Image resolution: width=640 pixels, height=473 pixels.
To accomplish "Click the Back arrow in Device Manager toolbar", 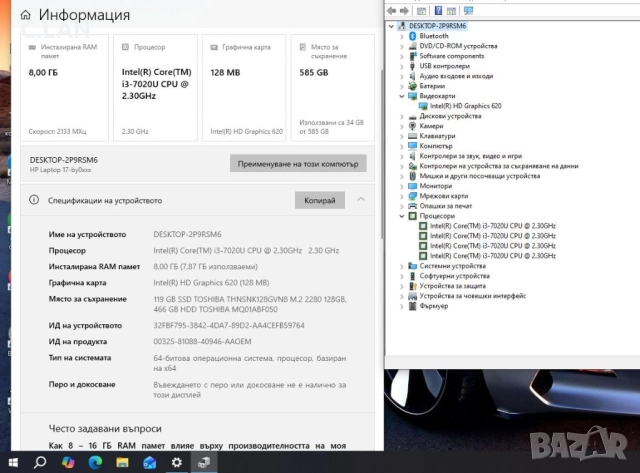I will tap(391, 11).
